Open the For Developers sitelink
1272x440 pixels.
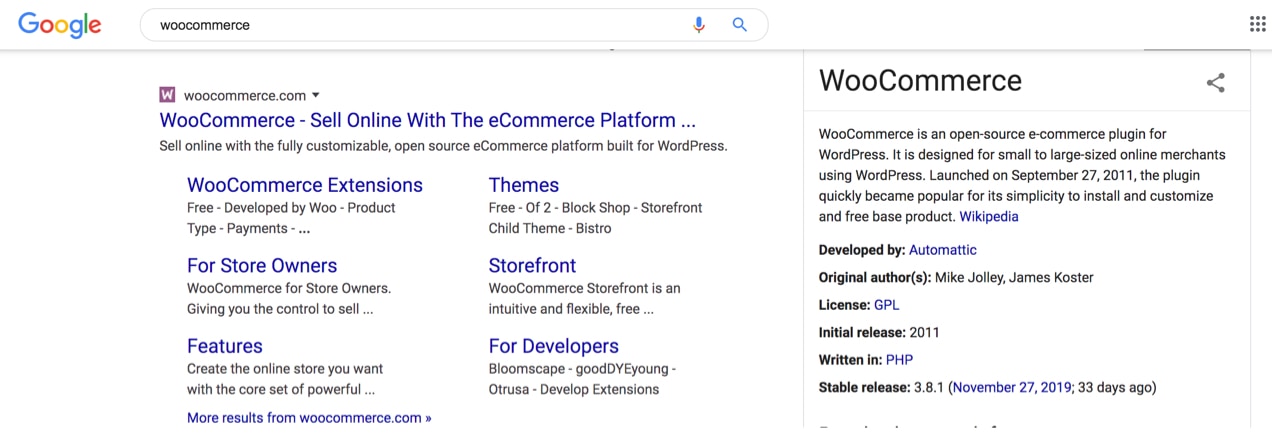pyautogui.click(x=553, y=346)
